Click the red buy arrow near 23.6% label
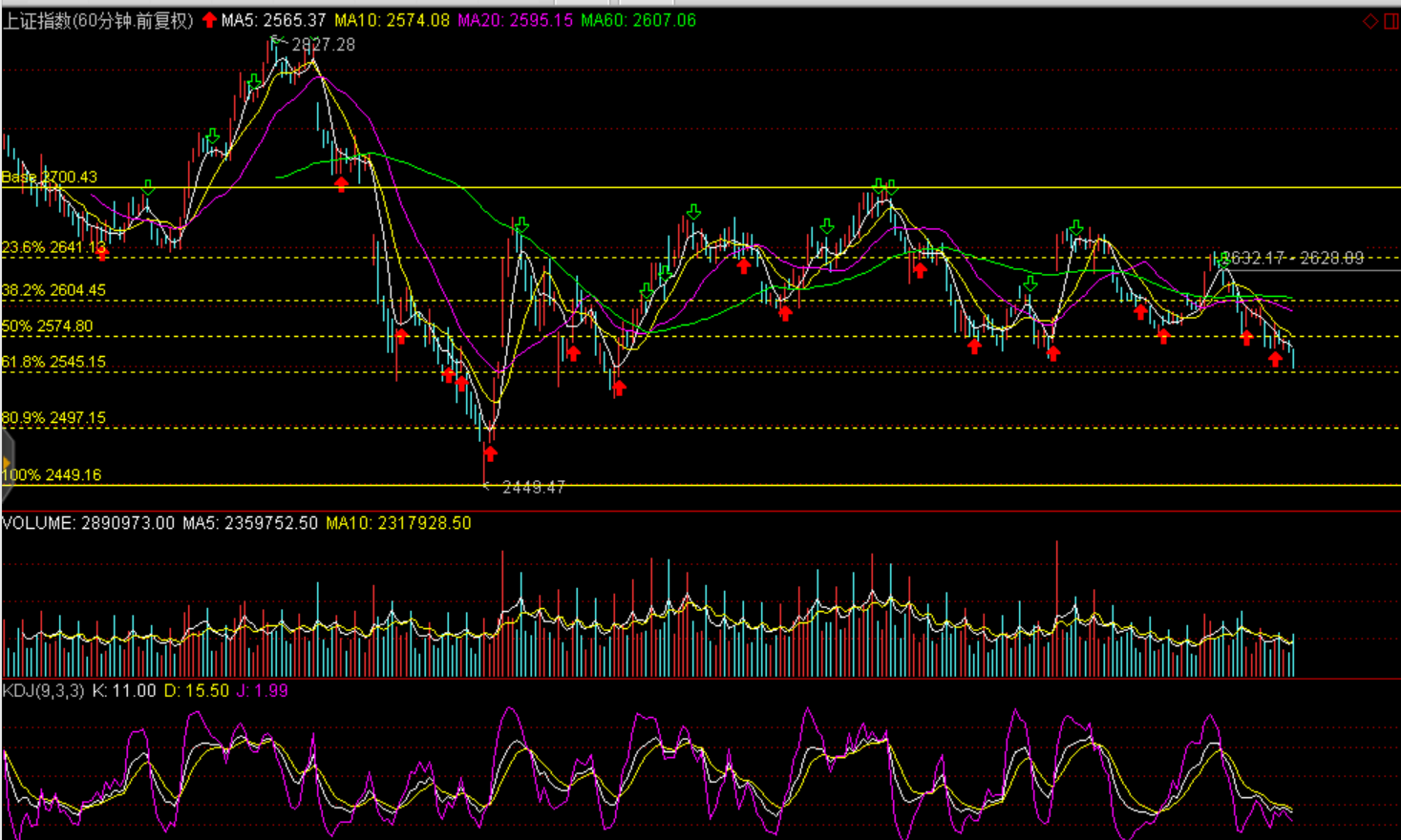The image size is (1401, 840). [x=102, y=253]
